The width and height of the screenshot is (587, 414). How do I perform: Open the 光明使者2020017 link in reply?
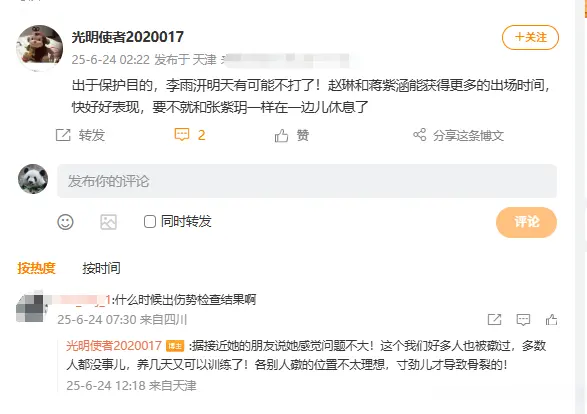[x=114, y=345]
